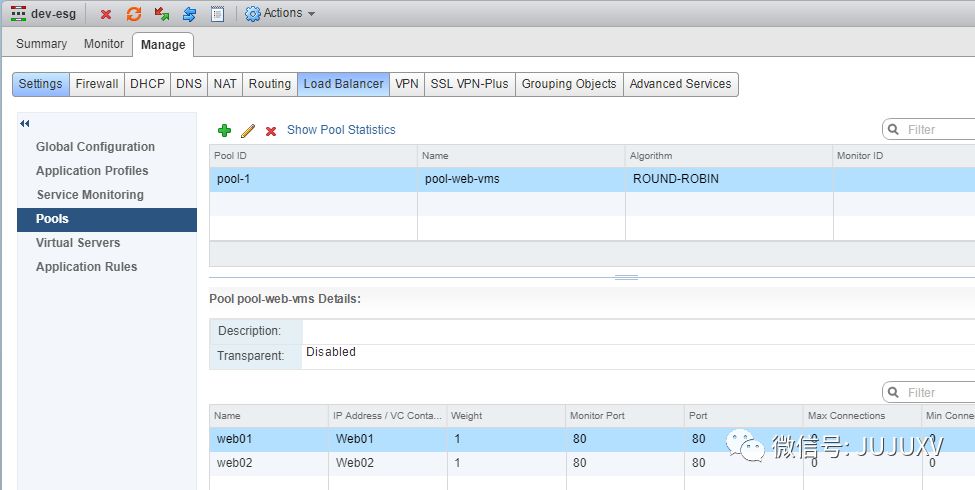The image size is (975, 490).
Task: Collapse the left navigation panel with double-arrow
Action: (x=25, y=123)
